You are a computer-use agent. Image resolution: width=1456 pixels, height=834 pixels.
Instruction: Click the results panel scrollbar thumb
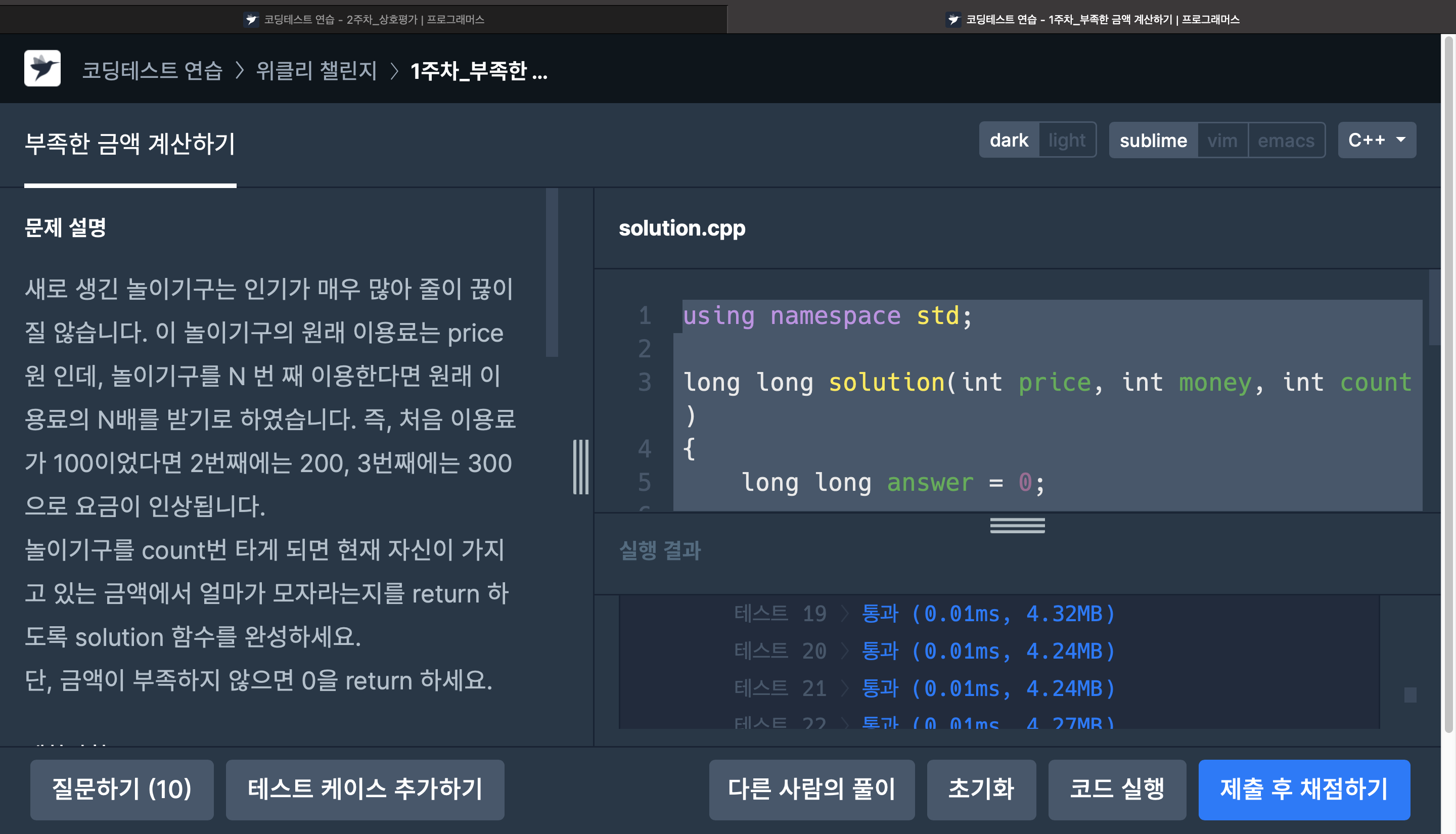pos(1409,695)
